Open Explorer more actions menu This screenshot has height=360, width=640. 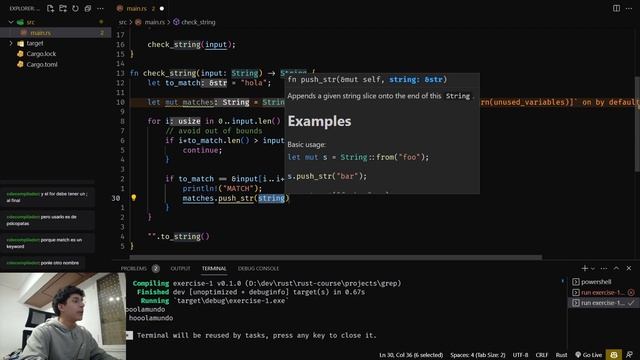pos(100,8)
